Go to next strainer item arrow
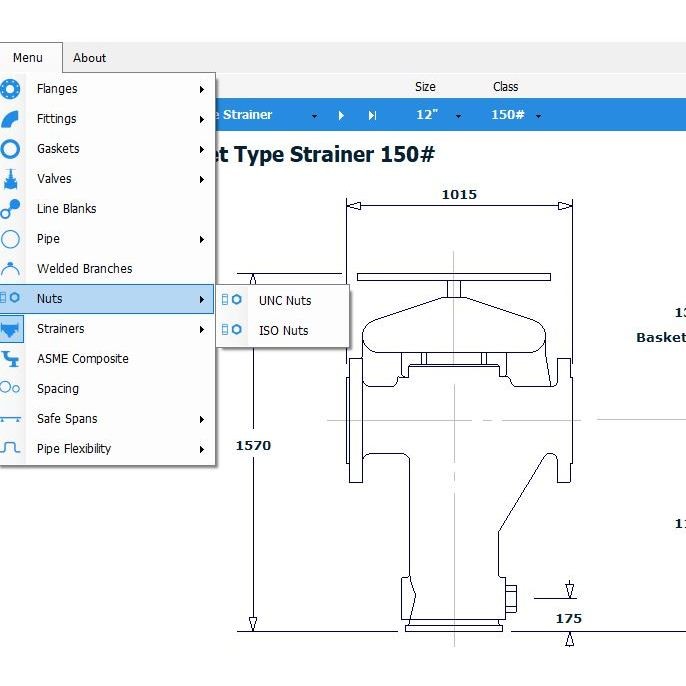 pyautogui.click(x=341, y=116)
